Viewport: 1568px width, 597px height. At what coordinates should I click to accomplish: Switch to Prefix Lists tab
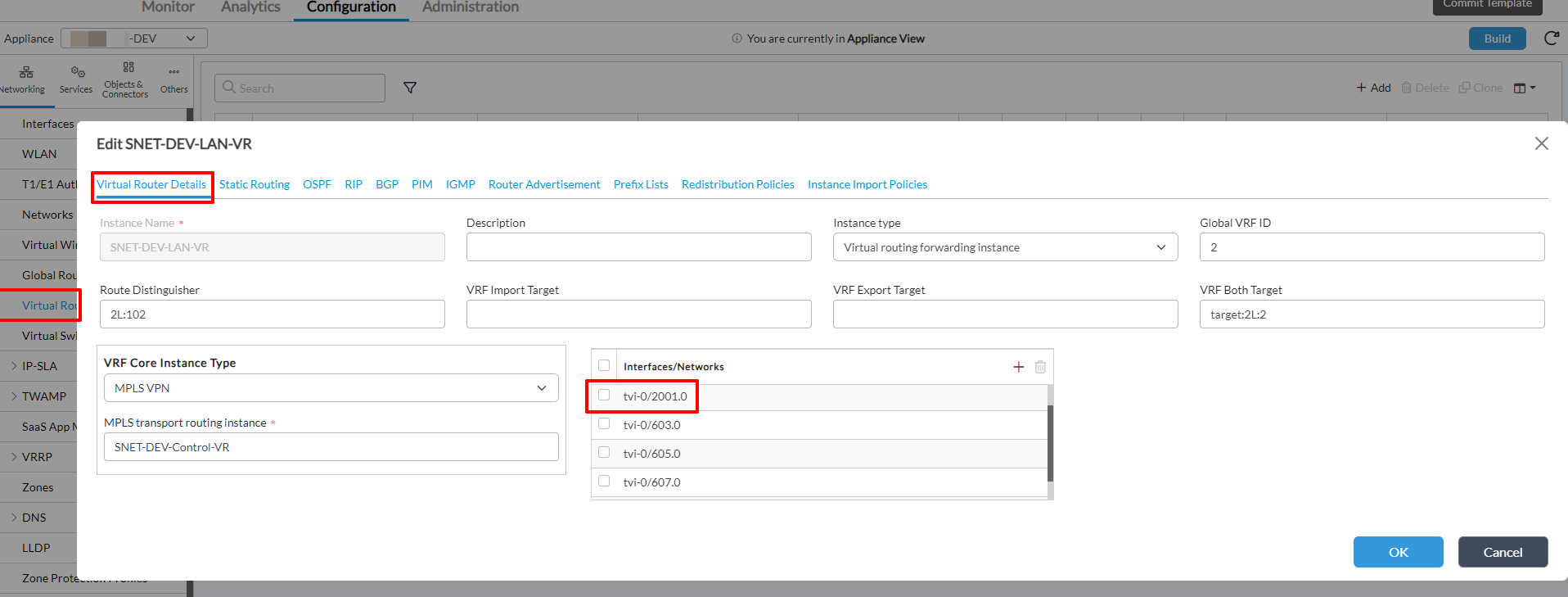[x=641, y=184]
